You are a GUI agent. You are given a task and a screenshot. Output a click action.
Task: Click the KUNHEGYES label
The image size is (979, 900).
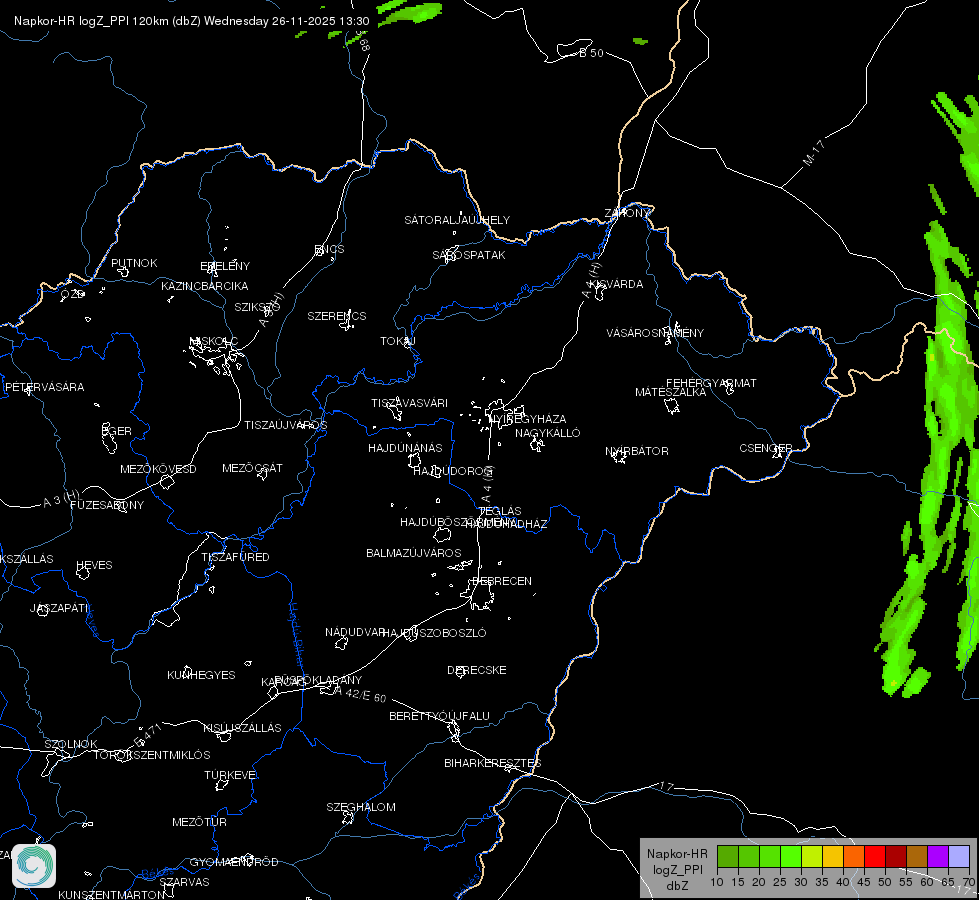[x=201, y=675]
